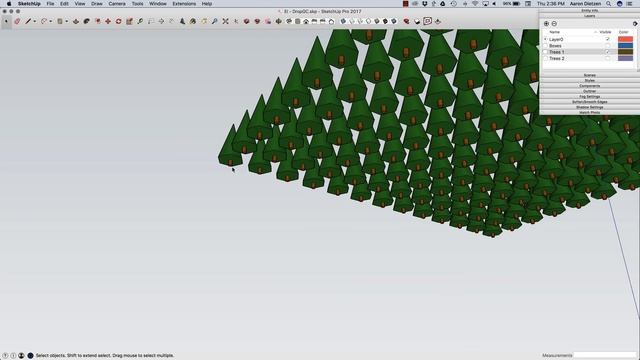640x360 pixels.
Task: Expand the Fog Settings panel
Action: [x=589, y=96]
